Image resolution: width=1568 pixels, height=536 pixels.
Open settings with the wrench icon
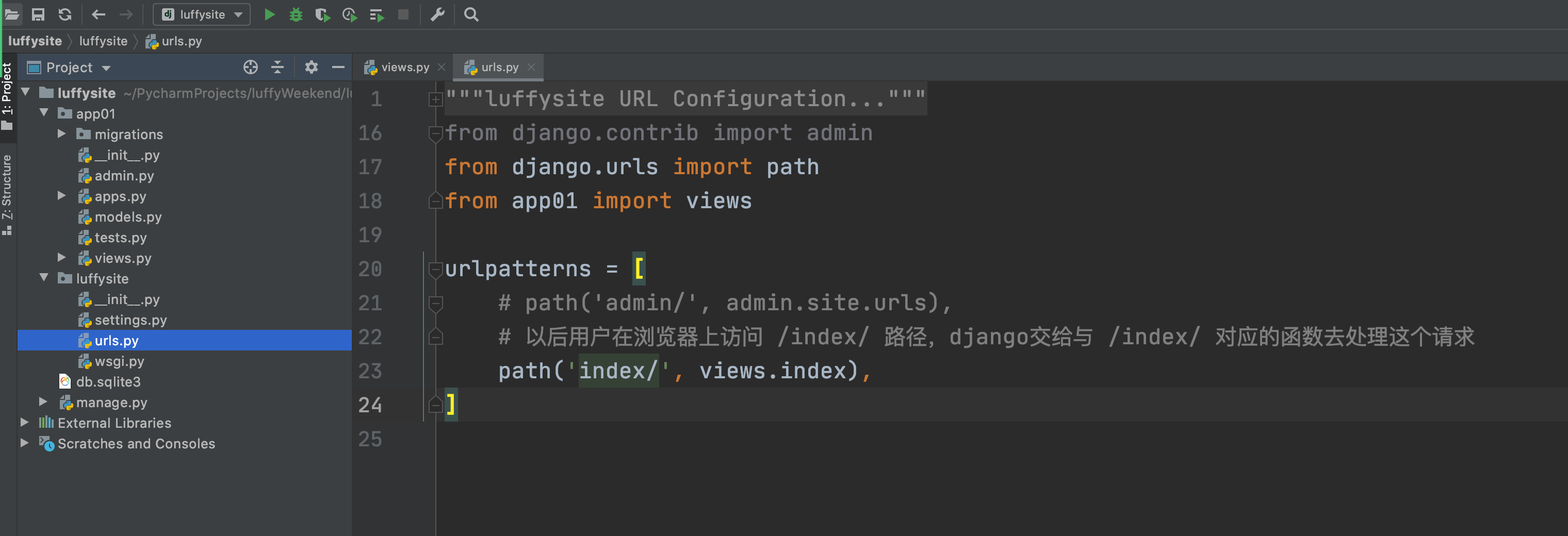click(438, 14)
